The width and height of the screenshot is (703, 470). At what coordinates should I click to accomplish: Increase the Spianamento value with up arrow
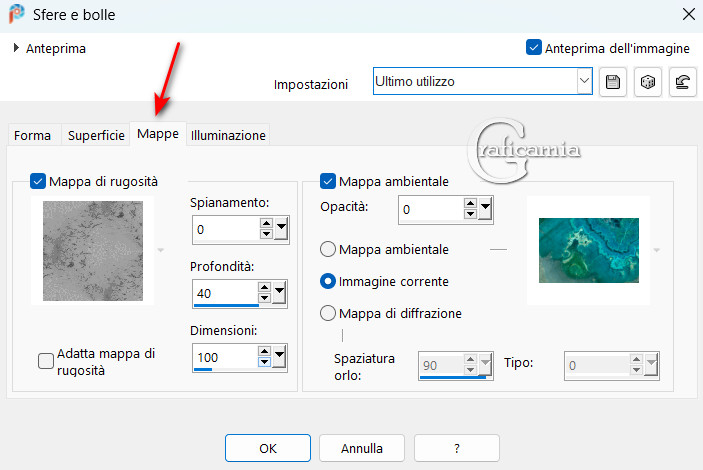pos(266,223)
